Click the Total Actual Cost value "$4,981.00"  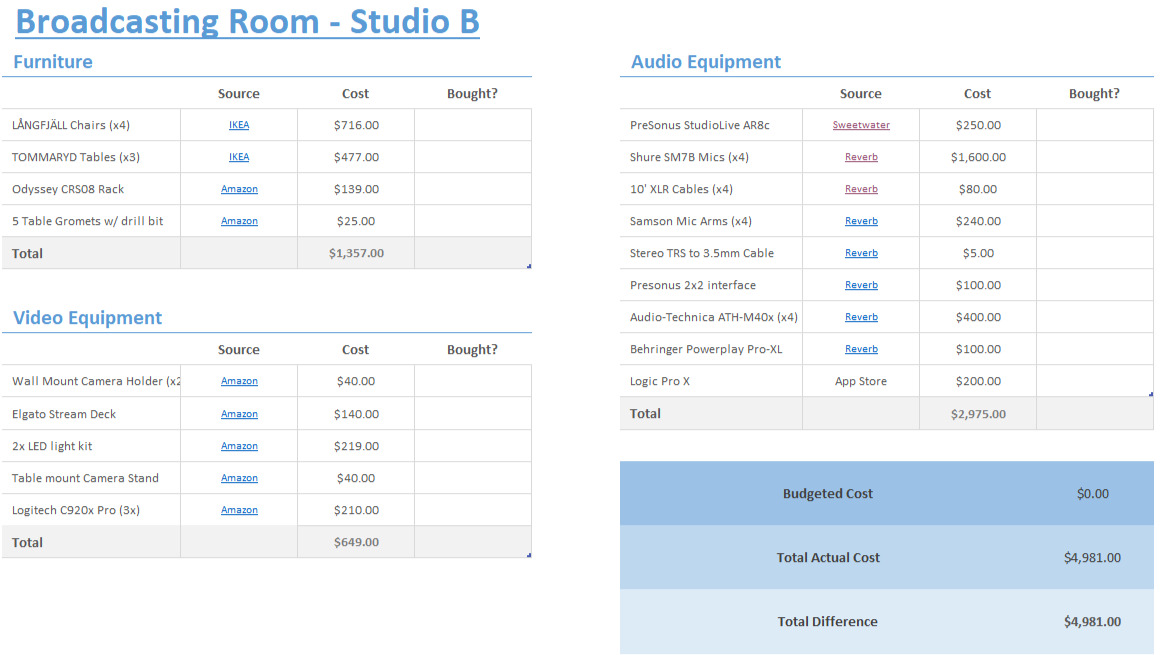tap(1093, 557)
